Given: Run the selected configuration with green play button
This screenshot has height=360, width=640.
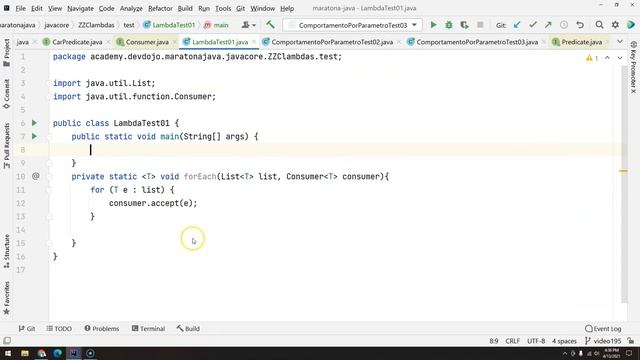Looking at the screenshot, I should [x=433, y=25].
